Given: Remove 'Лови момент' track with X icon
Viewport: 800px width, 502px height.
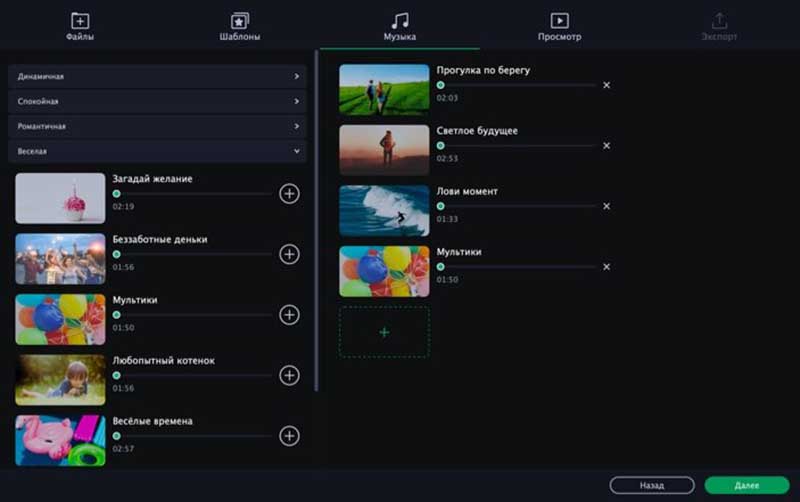Looking at the screenshot, I should click(606, 206).
